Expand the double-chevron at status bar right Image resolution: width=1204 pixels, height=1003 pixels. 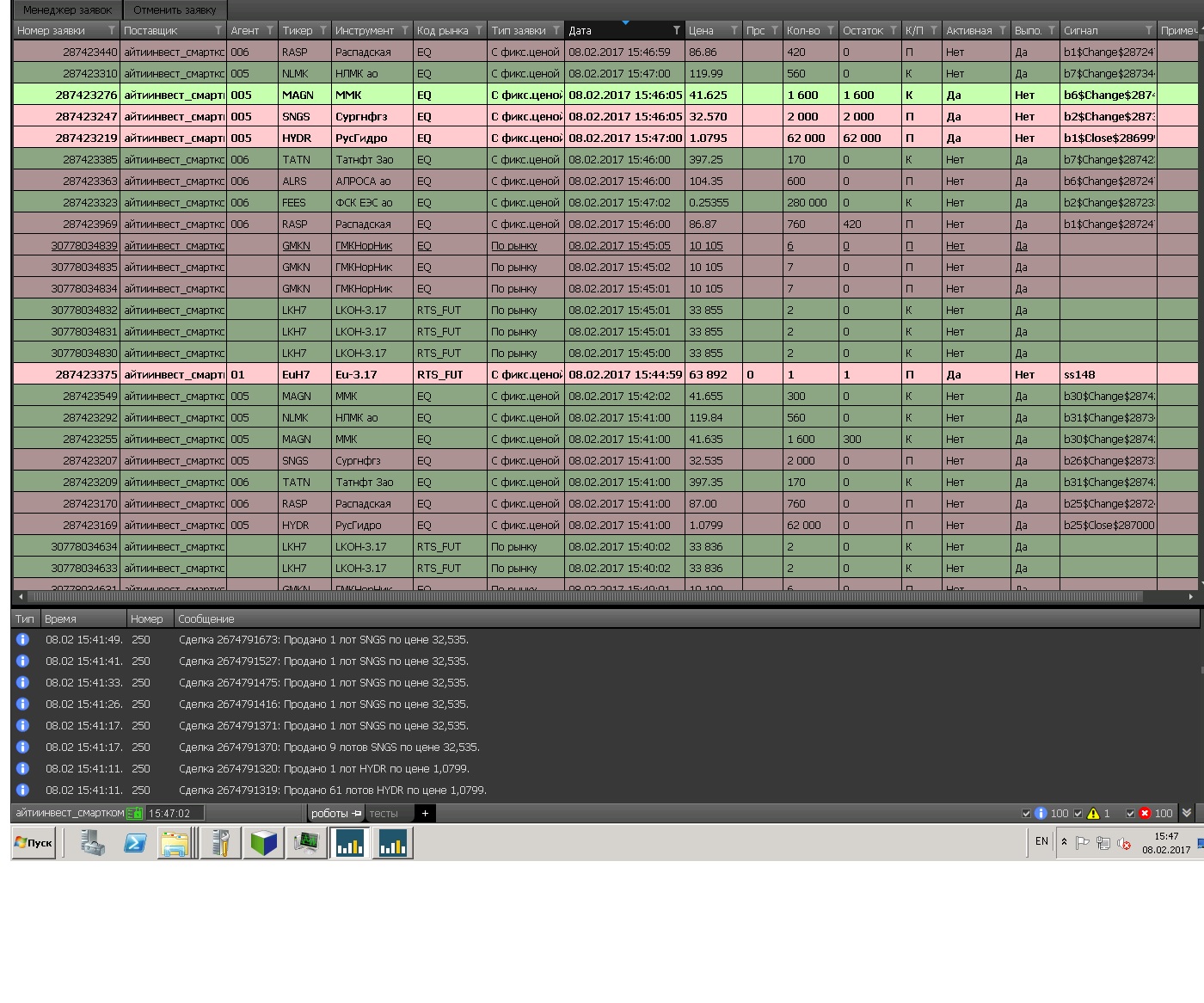1187,813
